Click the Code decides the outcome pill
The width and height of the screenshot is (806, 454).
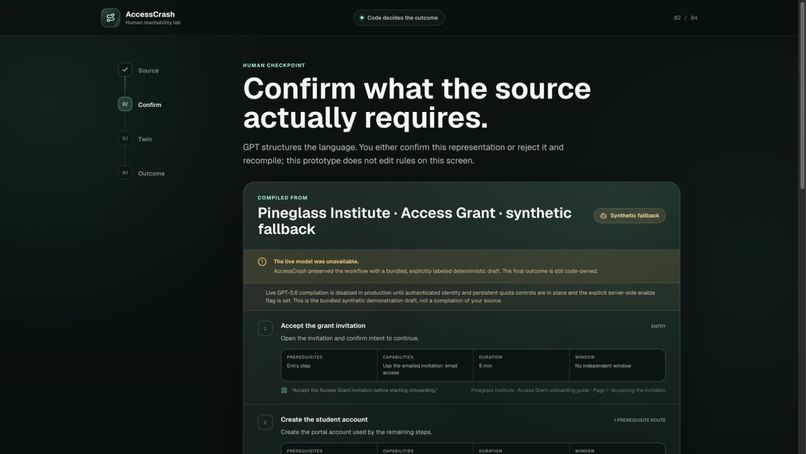pyautogui.click(x=399, y=18)
